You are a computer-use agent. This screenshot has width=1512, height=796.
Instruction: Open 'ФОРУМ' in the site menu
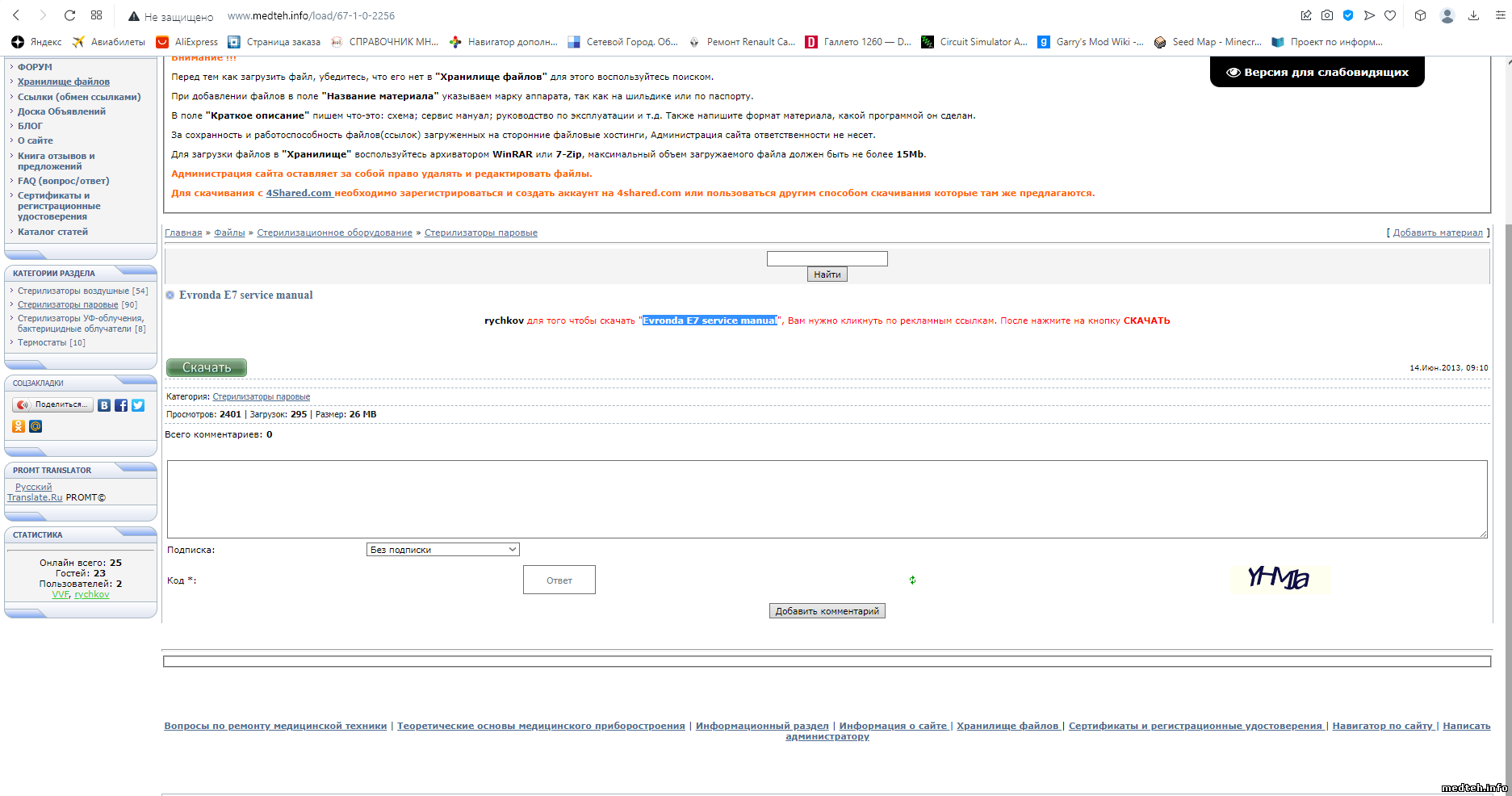pyautogui.click(x=35, y=67)
